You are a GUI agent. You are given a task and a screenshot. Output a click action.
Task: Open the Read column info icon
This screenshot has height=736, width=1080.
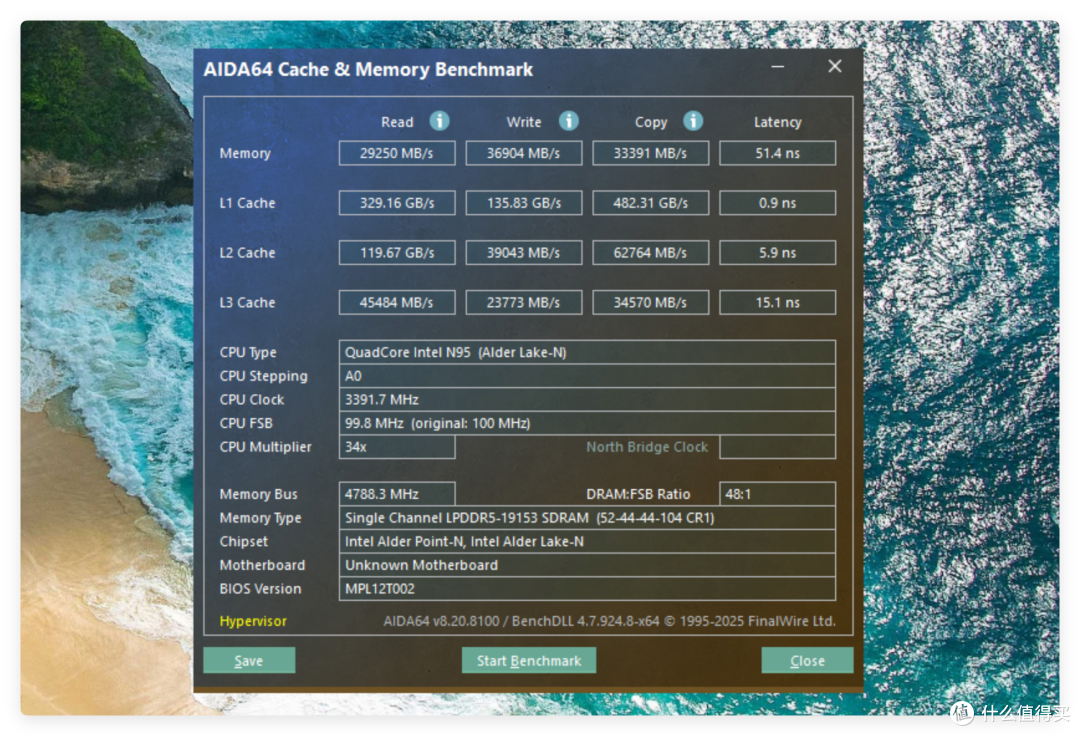click(439, 121)
